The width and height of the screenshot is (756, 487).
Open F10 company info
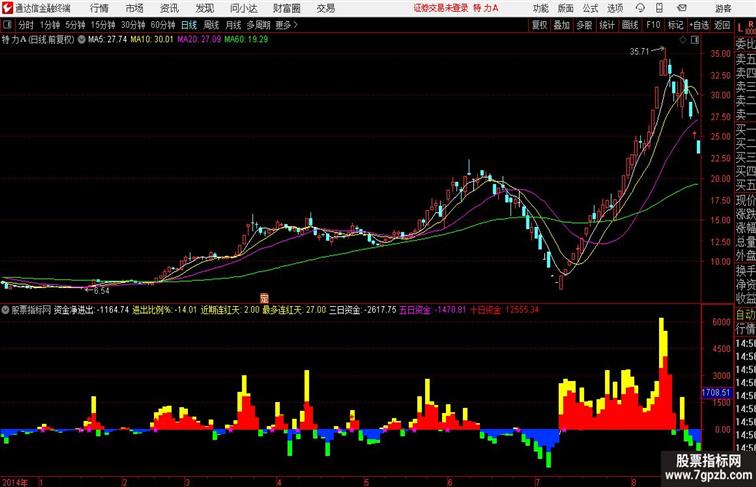pos(653,25)
